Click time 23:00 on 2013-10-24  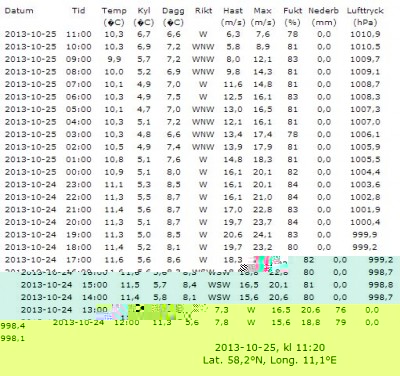79,185
